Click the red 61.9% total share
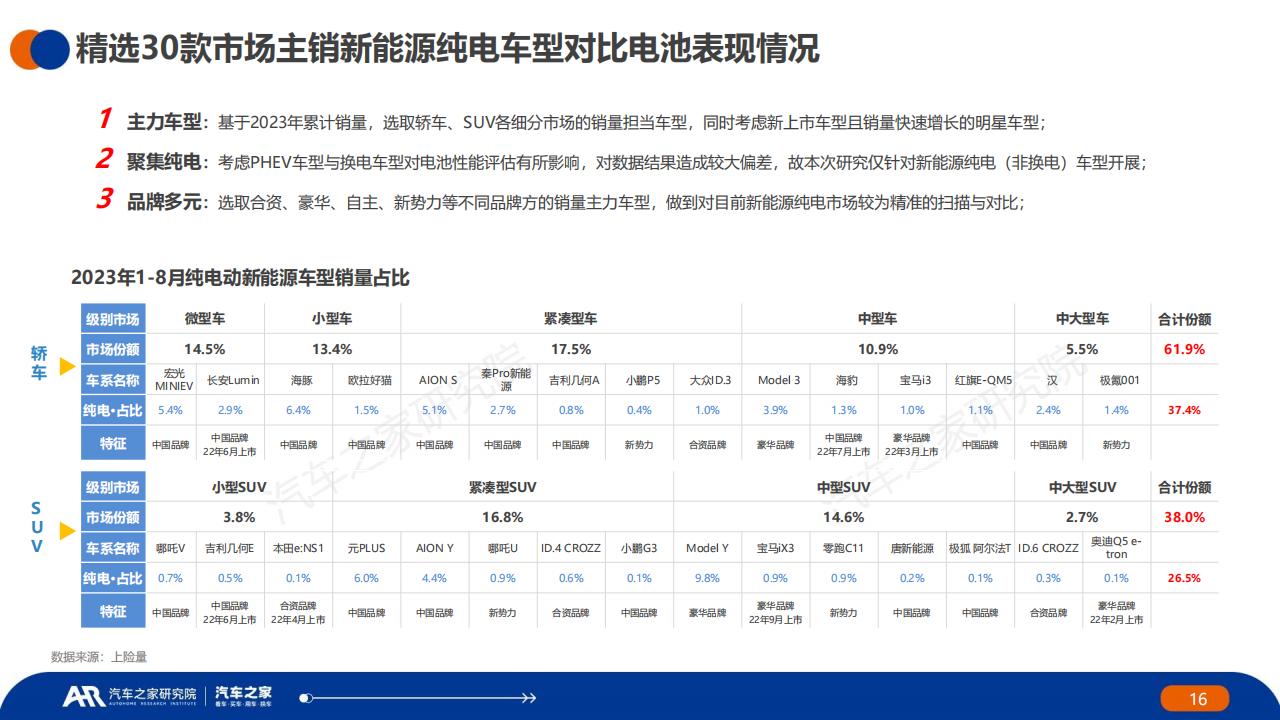Image resolution: width=1280 pixels, height=720 pixels. [1184, 349]
